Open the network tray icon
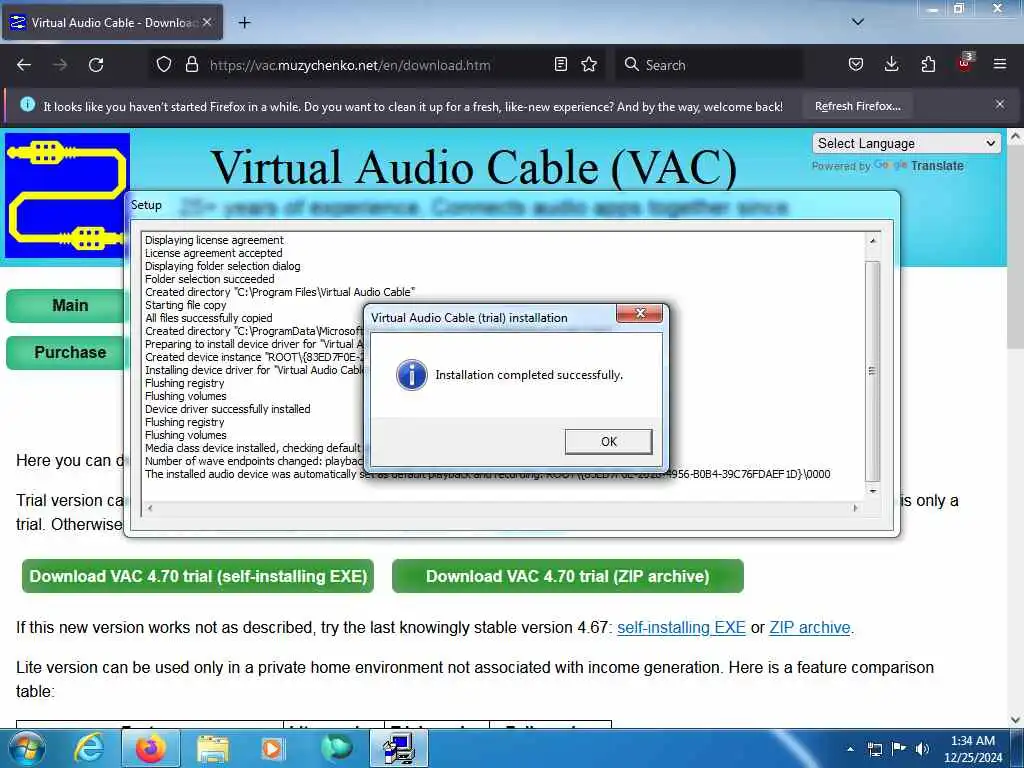This screenshot has width=1024, height=768. pos(874,749)
